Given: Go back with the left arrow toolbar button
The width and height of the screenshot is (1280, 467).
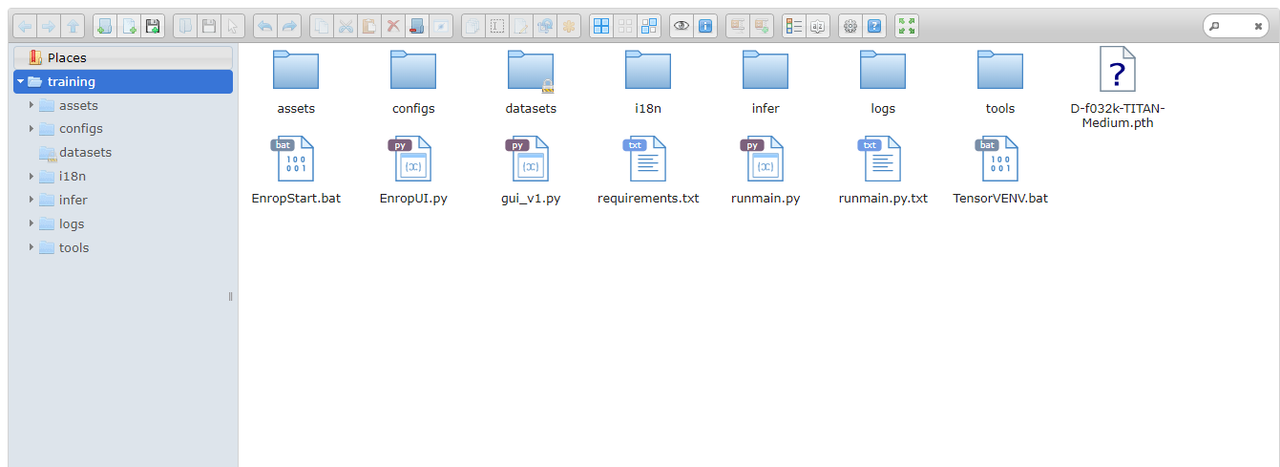Looking at the screenshot, I should (x=24, y=26).
